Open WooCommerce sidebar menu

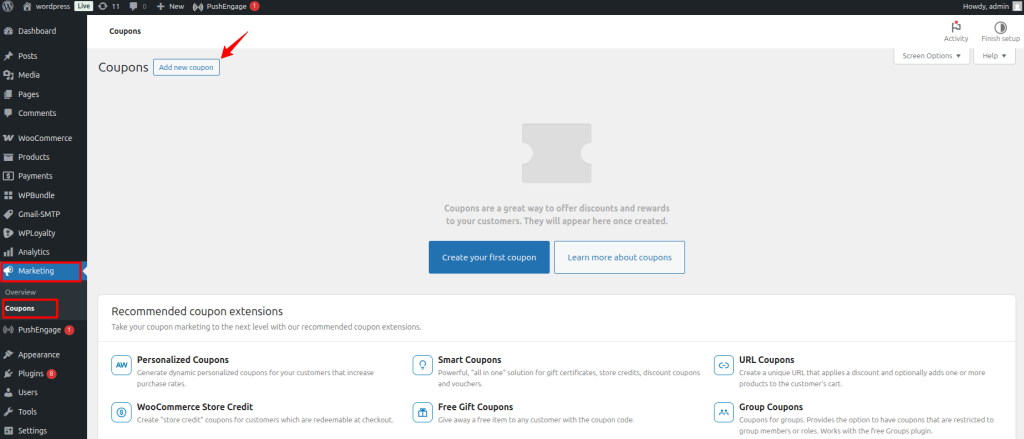43,138
